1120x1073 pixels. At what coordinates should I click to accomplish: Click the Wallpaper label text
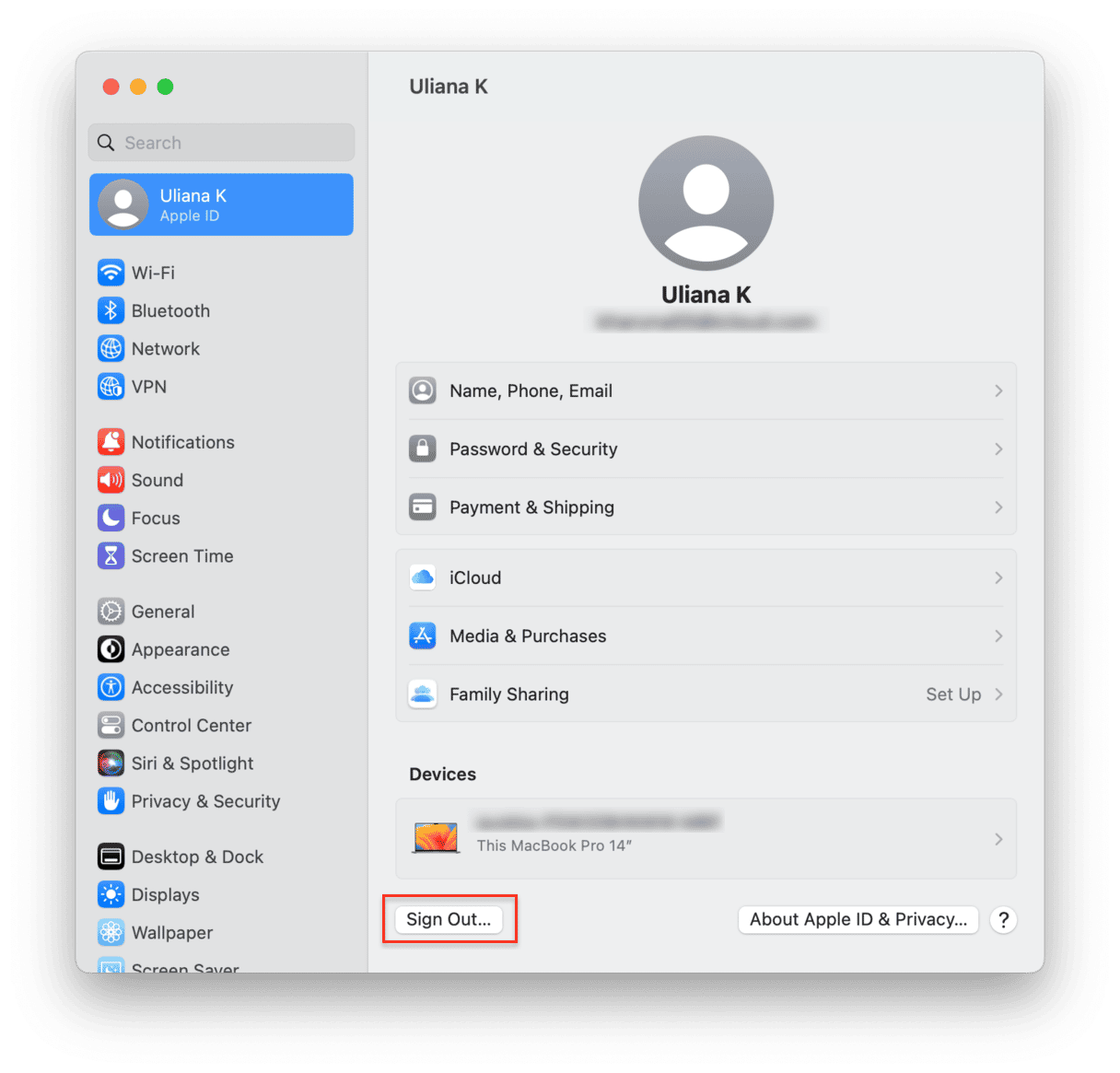[x=172, y=932]
